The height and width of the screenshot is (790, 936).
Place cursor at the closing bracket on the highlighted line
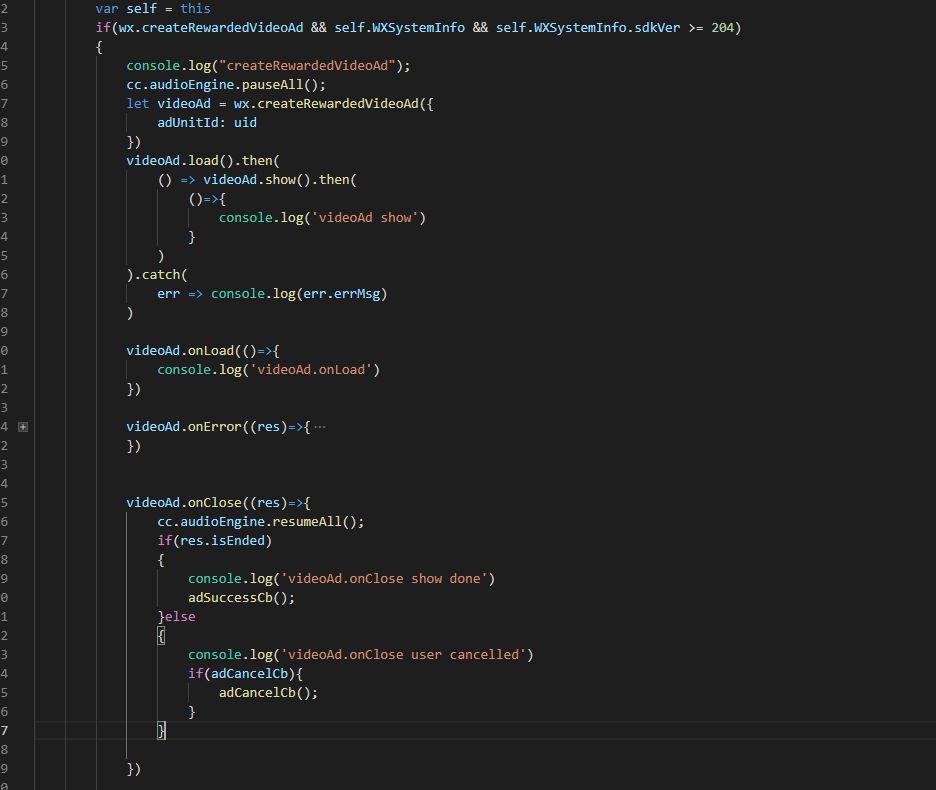(161, 730)
